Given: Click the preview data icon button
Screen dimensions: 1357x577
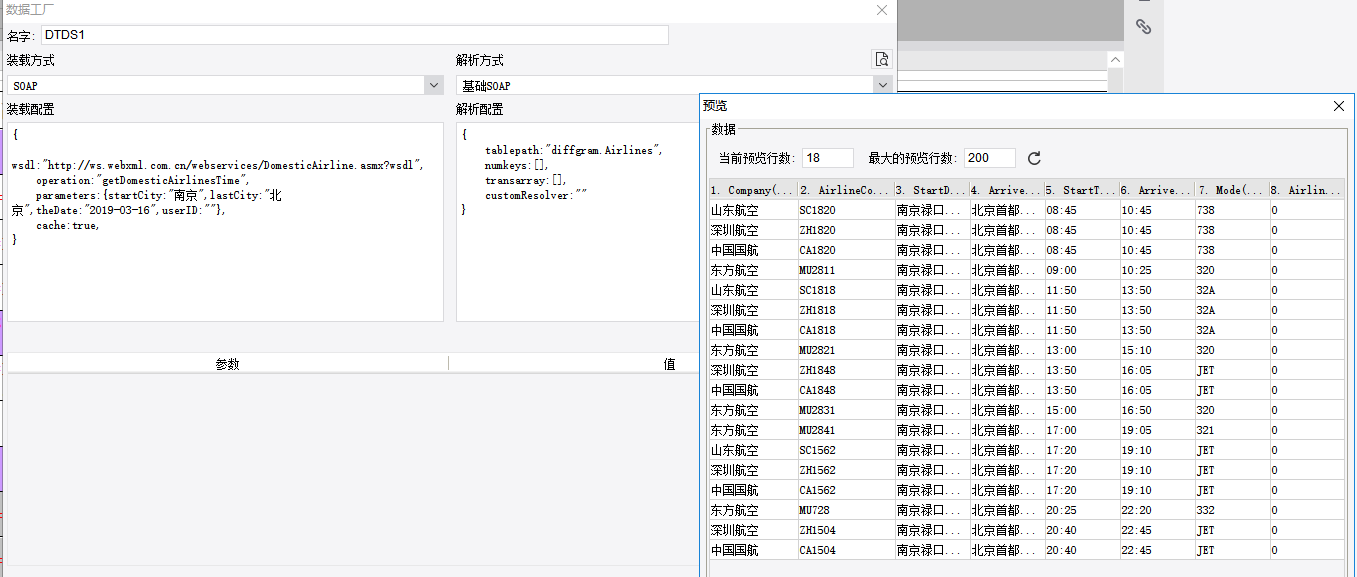Looking at the screenshot, I should pyautogui.click(x=881, y=60).
